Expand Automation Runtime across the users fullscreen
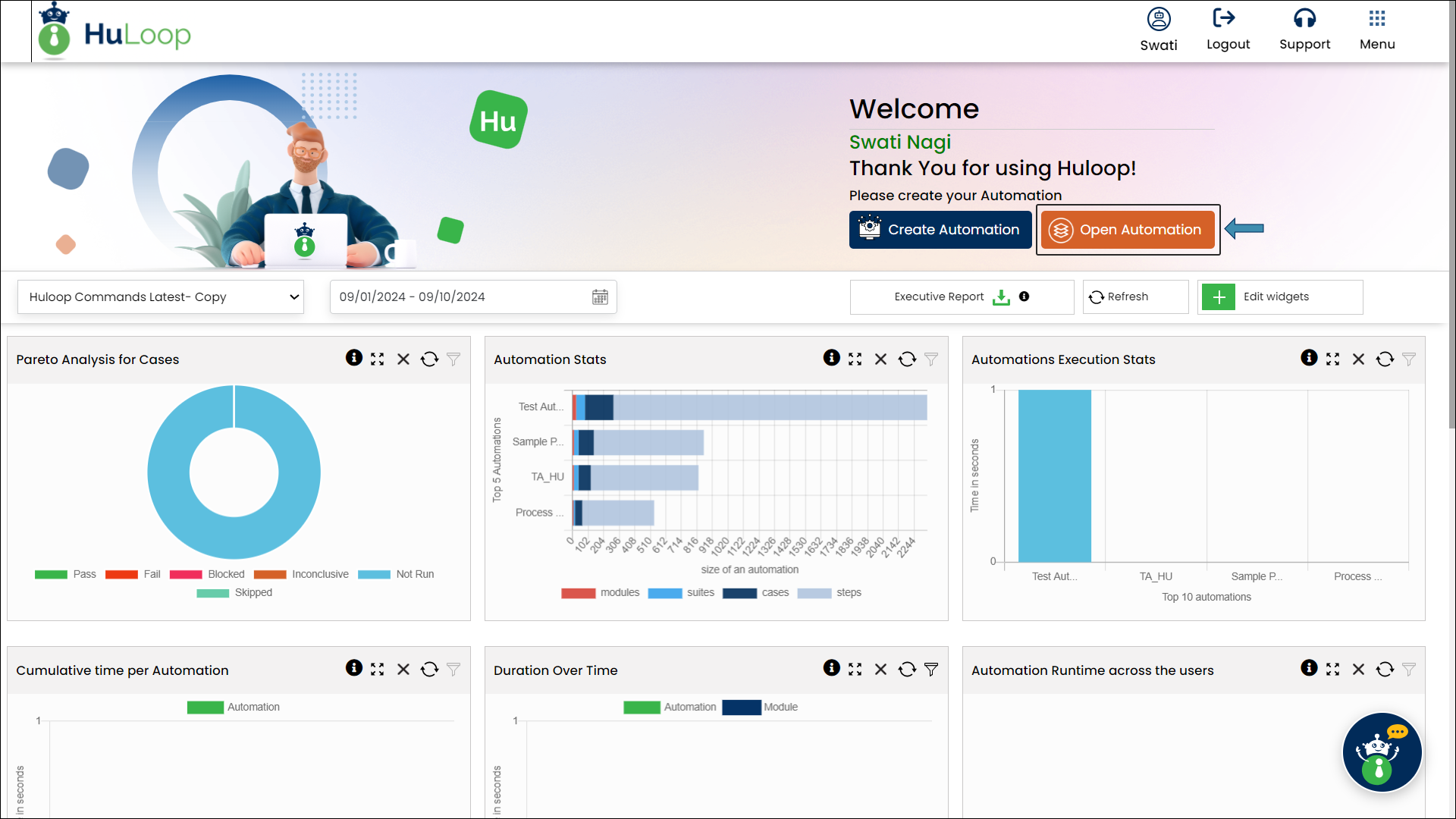Screen dimensions: 1456x819 pos(1333,670)
